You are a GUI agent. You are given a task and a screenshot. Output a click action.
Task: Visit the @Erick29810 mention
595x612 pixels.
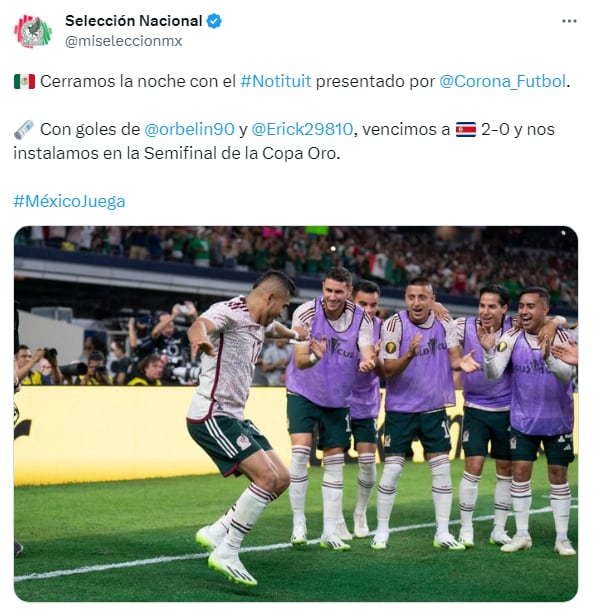302,130
